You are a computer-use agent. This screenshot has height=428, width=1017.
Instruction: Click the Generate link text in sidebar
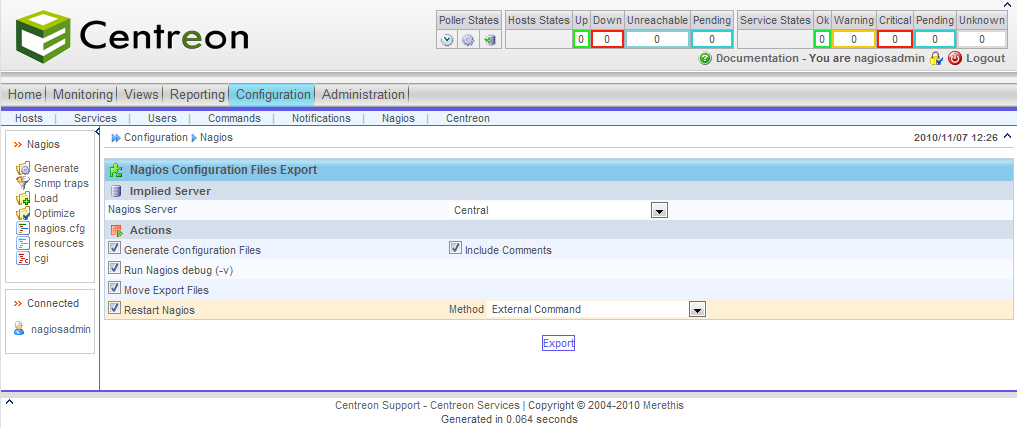pyautogui.click(x=56, y=169)
